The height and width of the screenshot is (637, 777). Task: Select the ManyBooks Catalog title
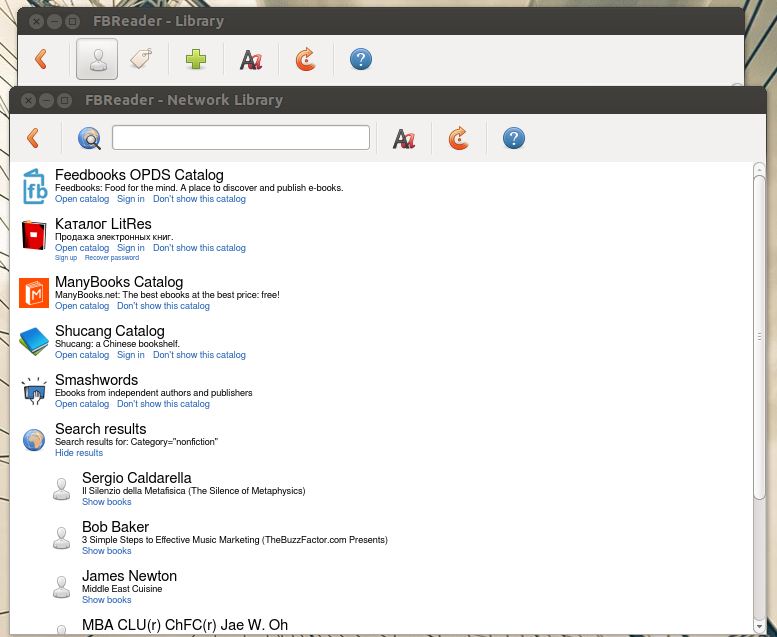pyautogui.click(x=119, y=282)
